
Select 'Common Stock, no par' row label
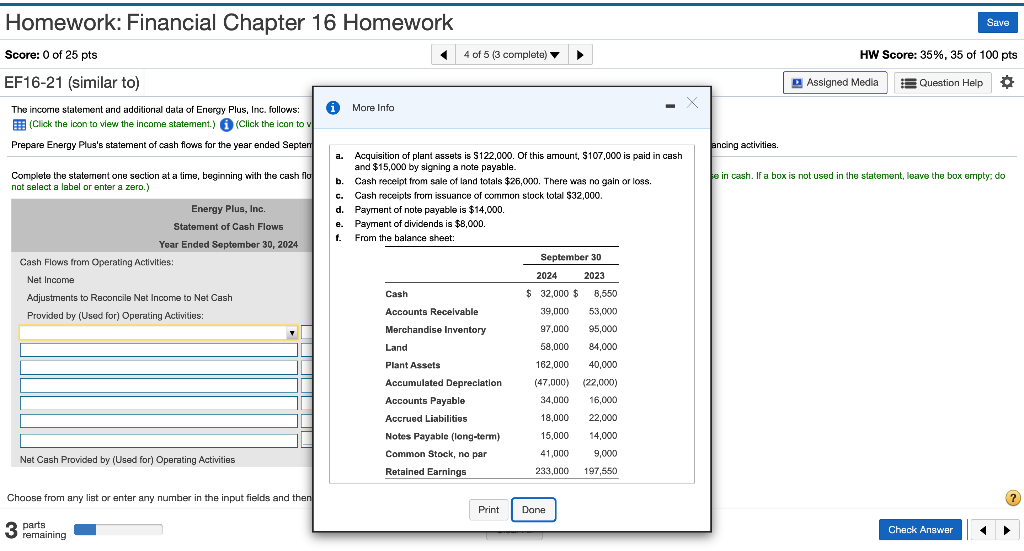[x=436, y=454]
